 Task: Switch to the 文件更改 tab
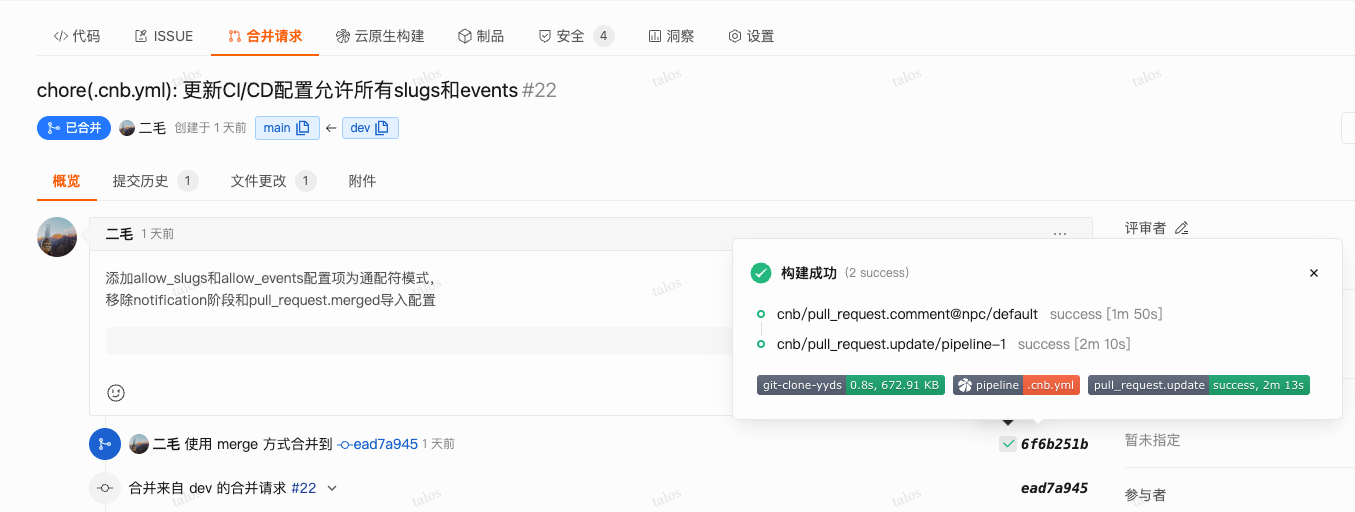259,181
